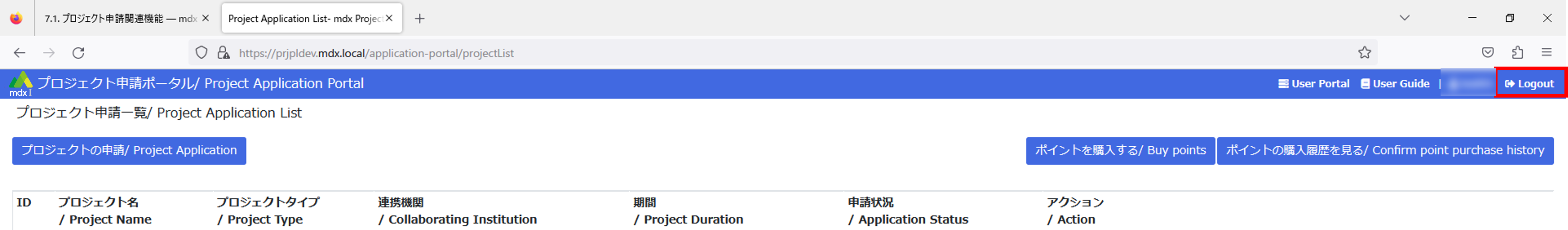Bookmark this page with the star
This screenshot has width=1568, height=230.
[1364, 53]
